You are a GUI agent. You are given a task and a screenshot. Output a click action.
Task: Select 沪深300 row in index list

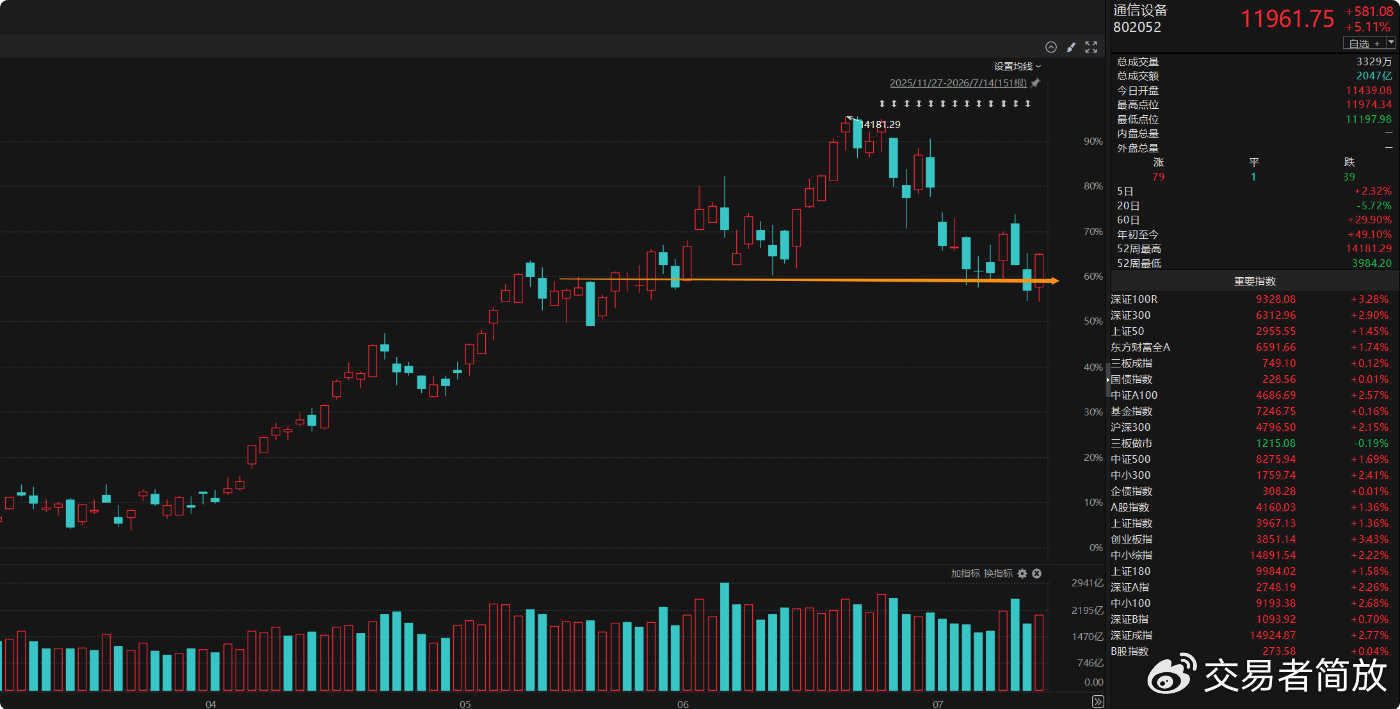pyautogui.click(x=1254, y=427)
